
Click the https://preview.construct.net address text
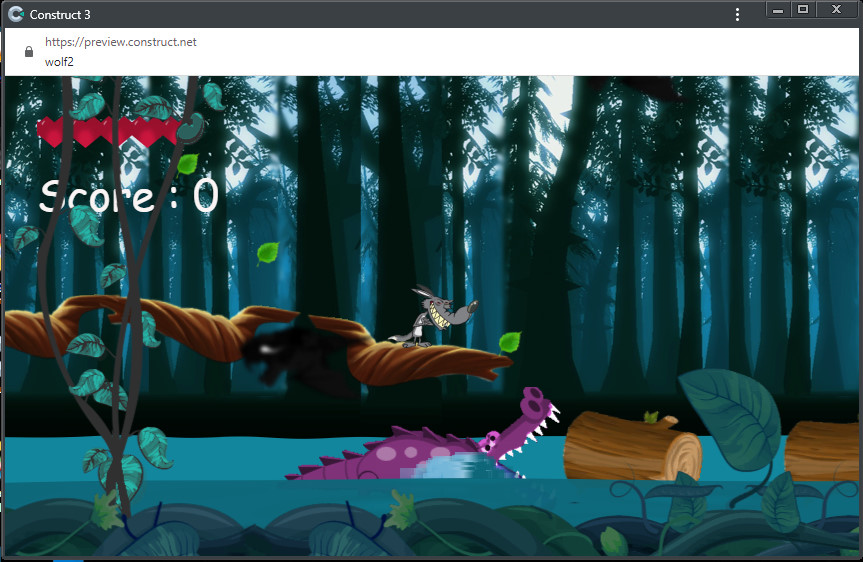click(121, 42)
